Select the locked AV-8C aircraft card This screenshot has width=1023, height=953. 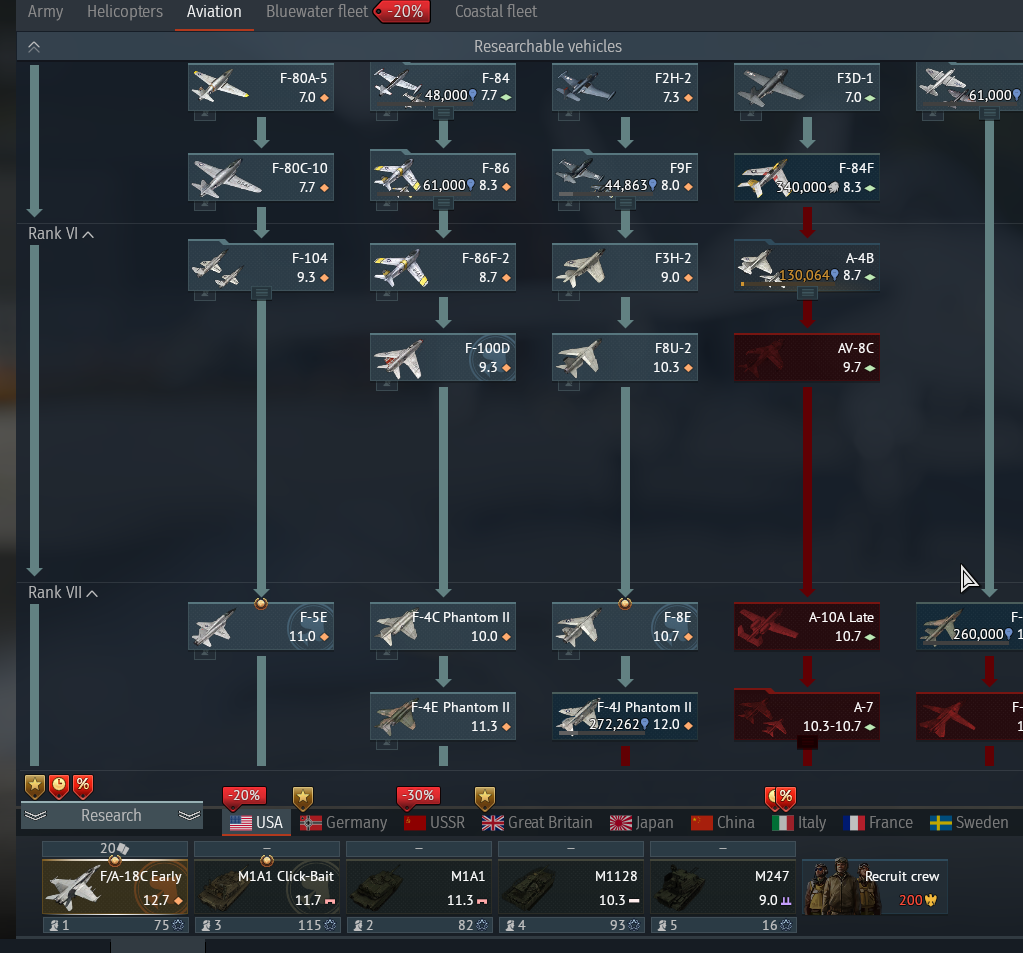click(807, 357)
